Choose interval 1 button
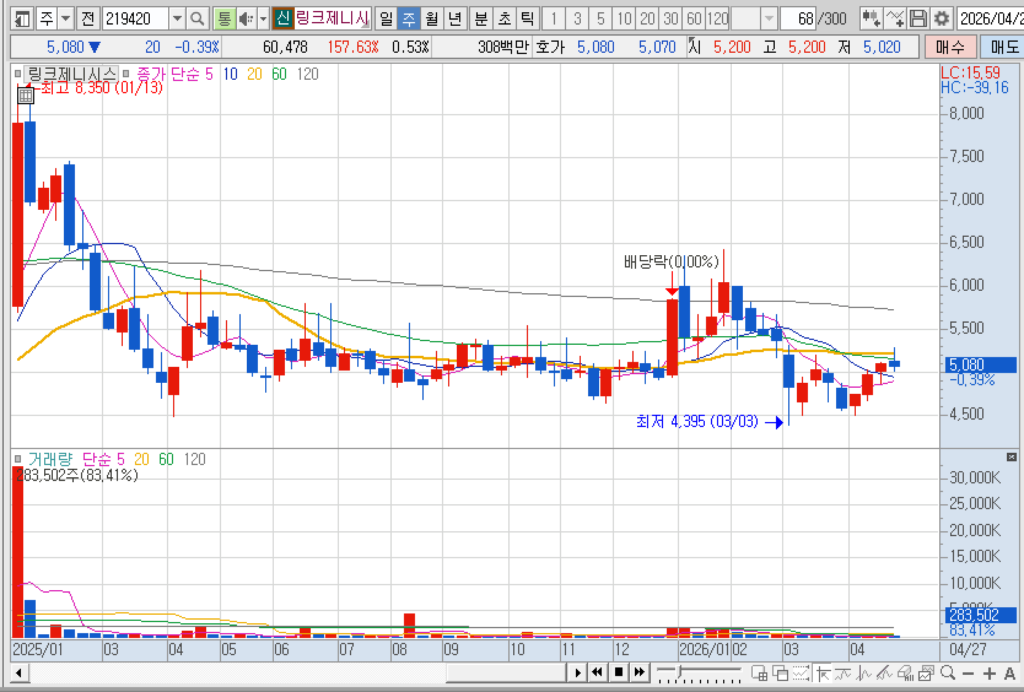The height and width of the screenshot is (692, 1024). point(554,18)
